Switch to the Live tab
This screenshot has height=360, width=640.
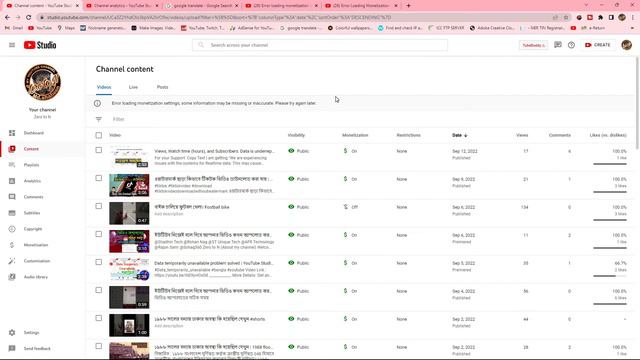[133, 87]
